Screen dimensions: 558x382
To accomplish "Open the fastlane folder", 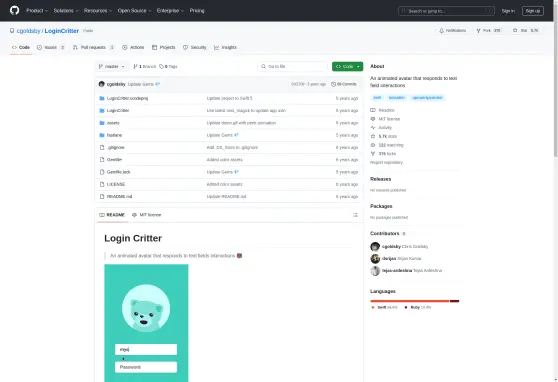I will [x=114, y=135].
